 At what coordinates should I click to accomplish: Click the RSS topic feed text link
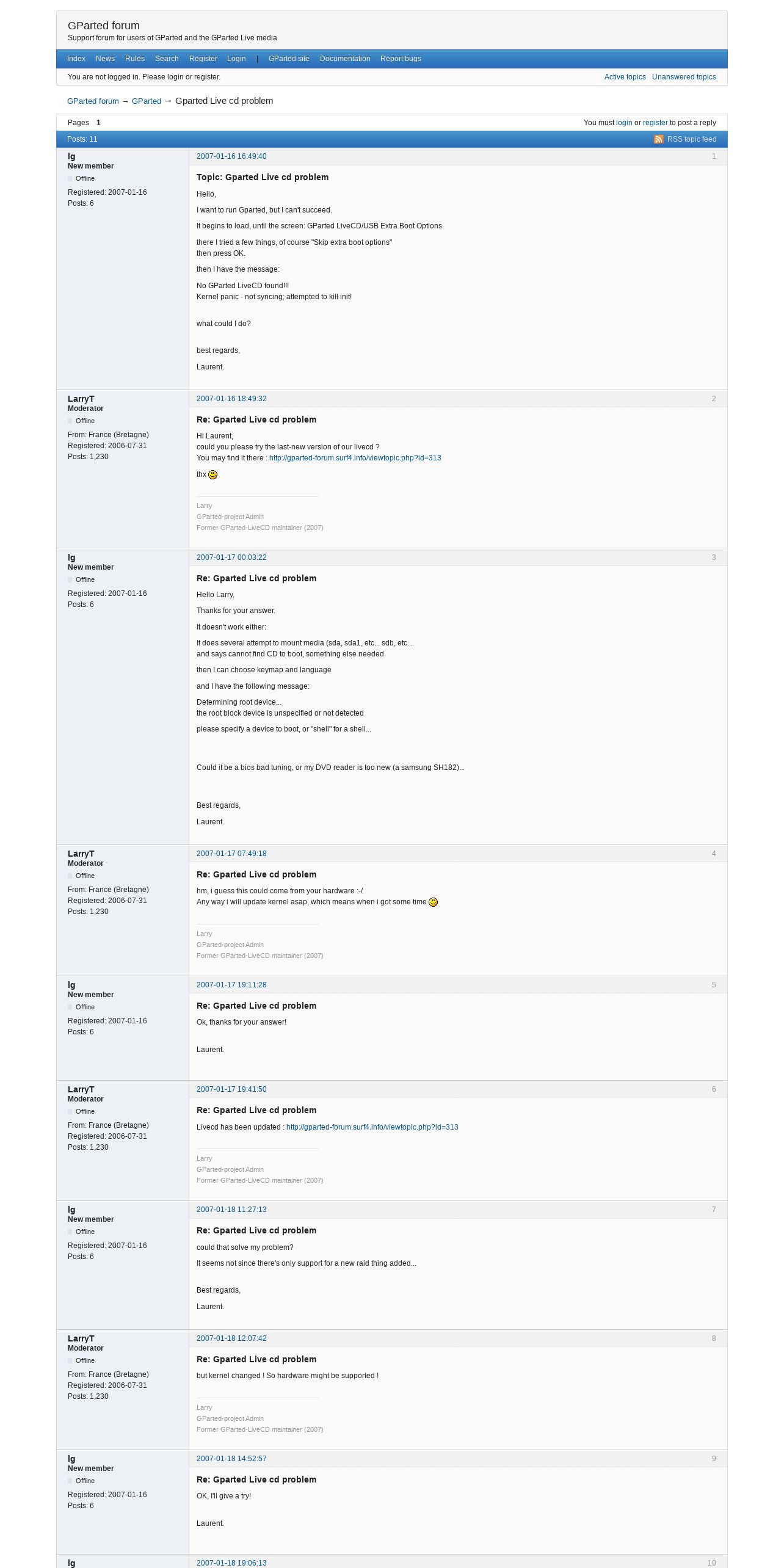click(x=692, y=139)
